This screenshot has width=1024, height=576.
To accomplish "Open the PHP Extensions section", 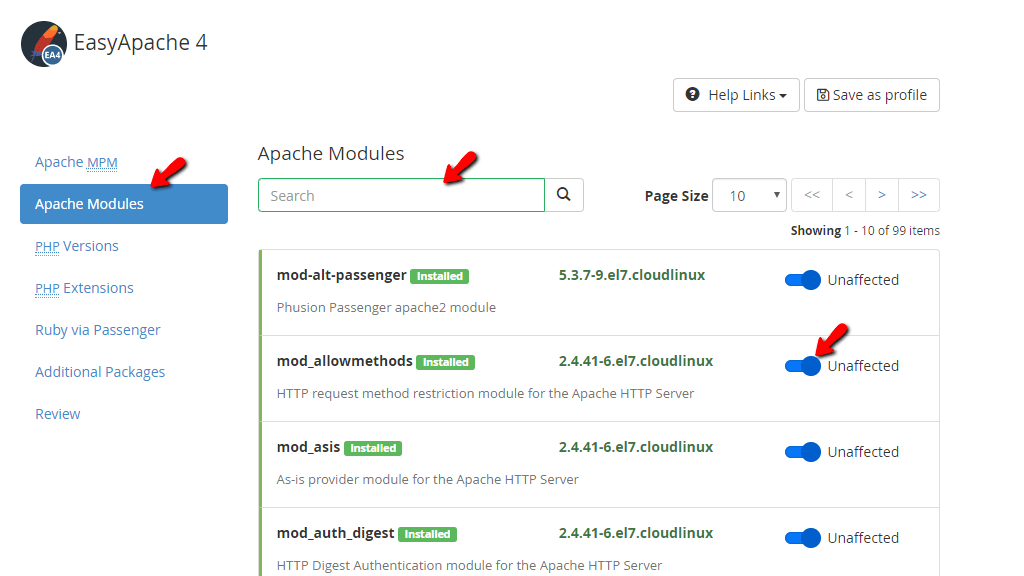I will click(x=84, y=288).
